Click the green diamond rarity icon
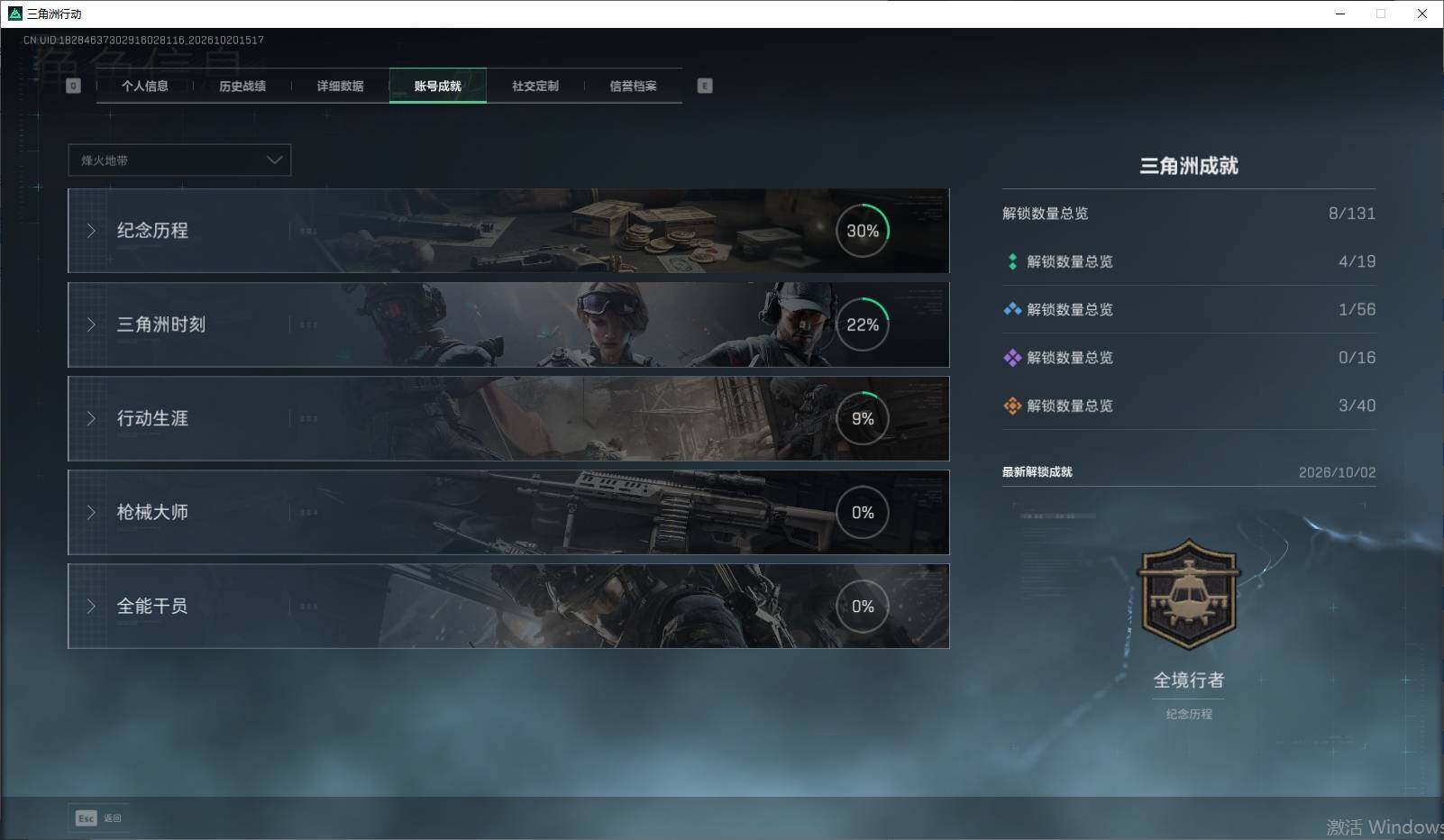Screen dimensions: 1444x840 [1012, 261]
